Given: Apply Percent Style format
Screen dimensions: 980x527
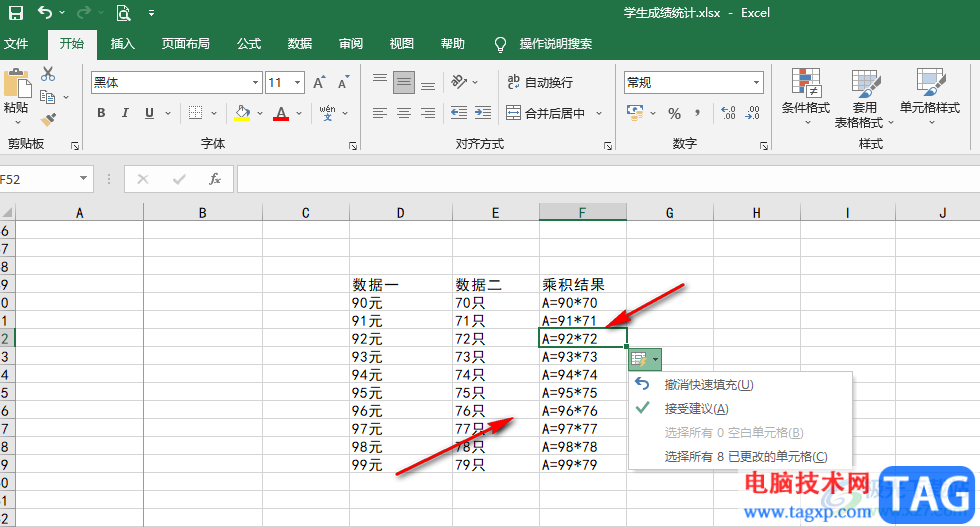Looking at the screenshot, I should (674, 113).
